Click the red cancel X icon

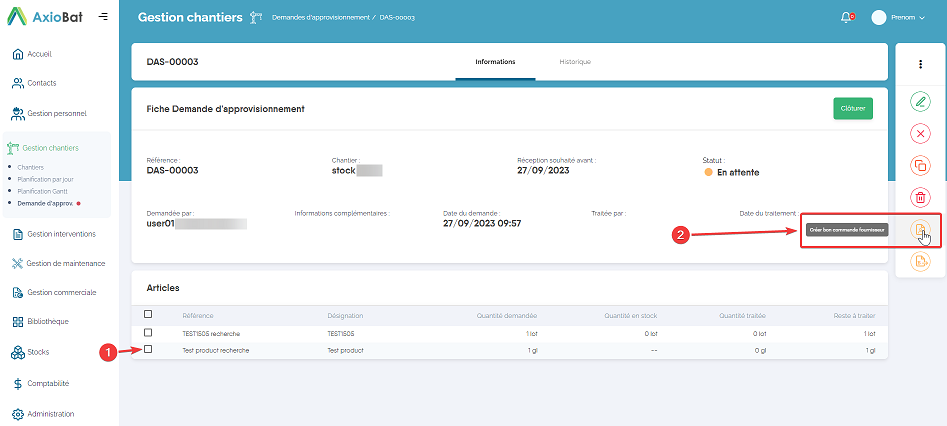920,133
